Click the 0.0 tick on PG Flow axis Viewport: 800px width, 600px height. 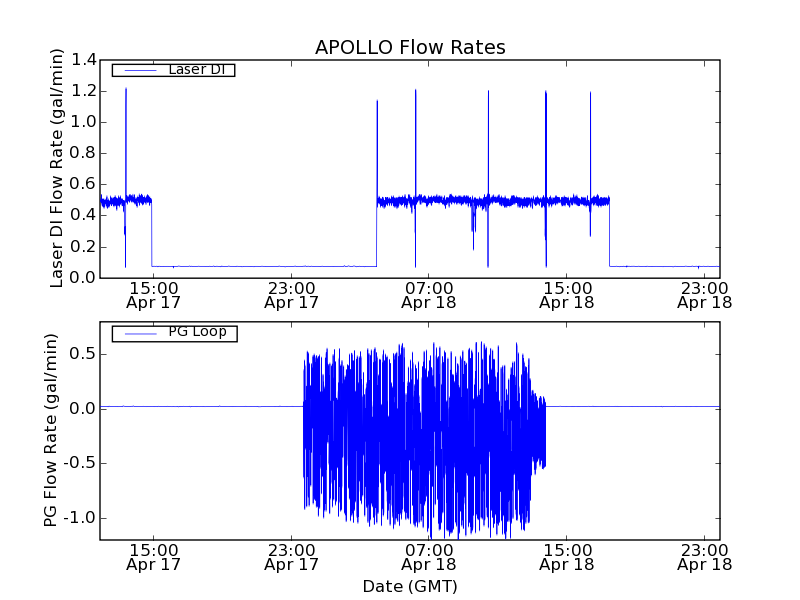83,409
